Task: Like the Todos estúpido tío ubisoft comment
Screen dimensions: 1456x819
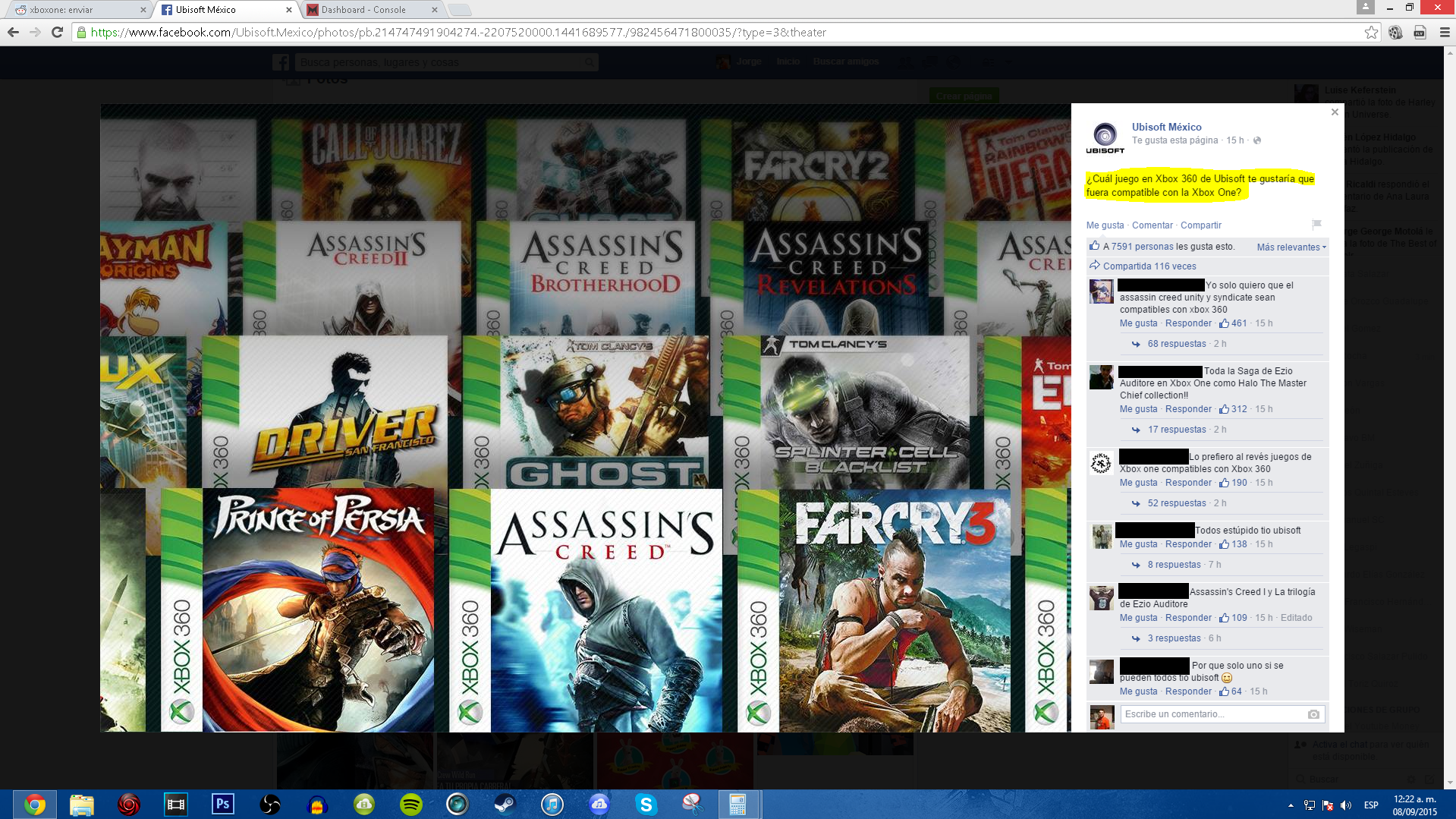Action: [1138, 544]
